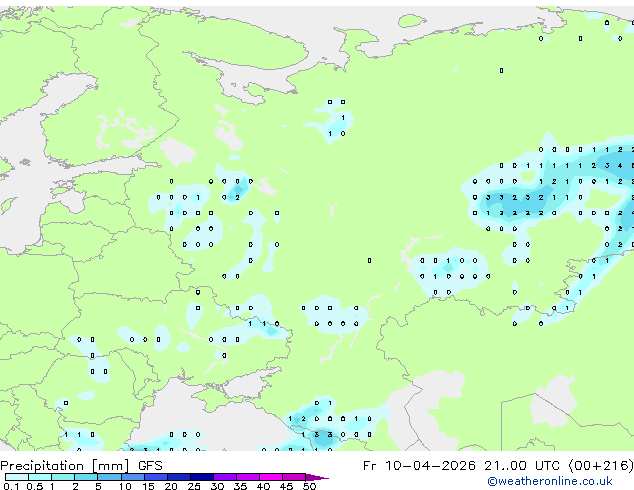634x490 pixels.
Task: Click the 20–25 mm dark blue legend swatch
Action: pyautogui.click(x=179, y=477)
